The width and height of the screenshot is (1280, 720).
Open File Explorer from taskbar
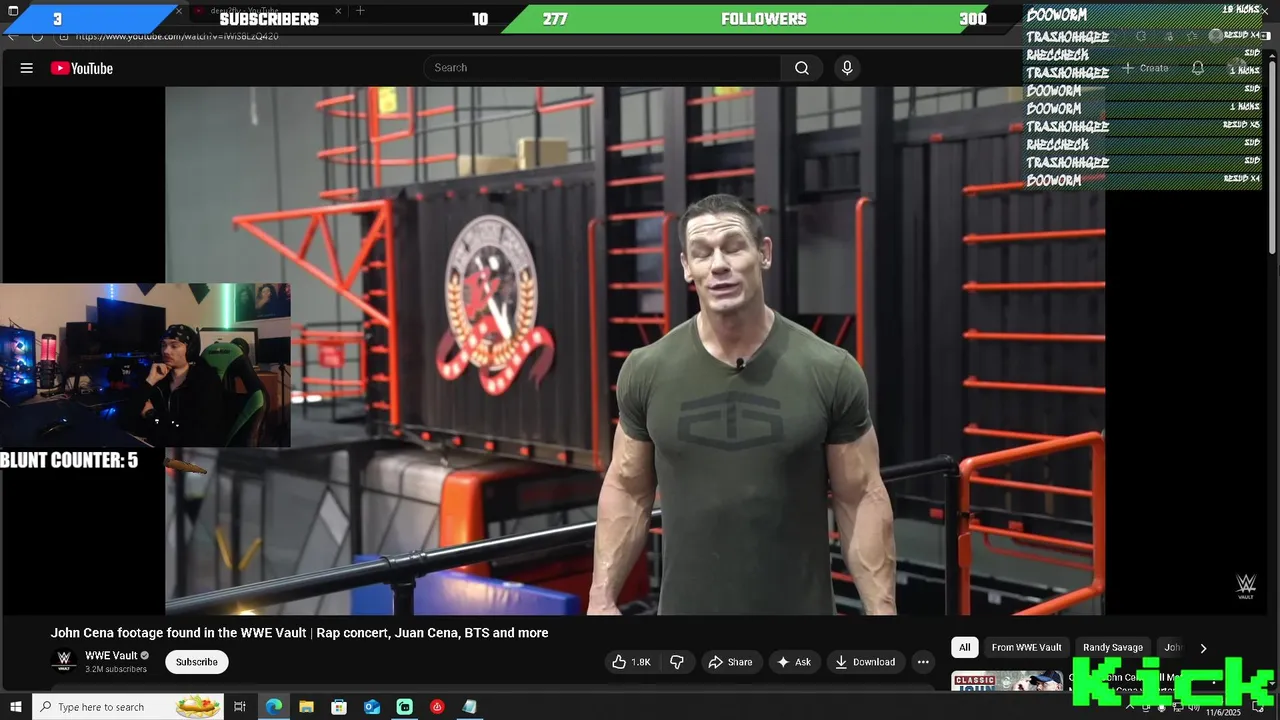coord(306,707)
